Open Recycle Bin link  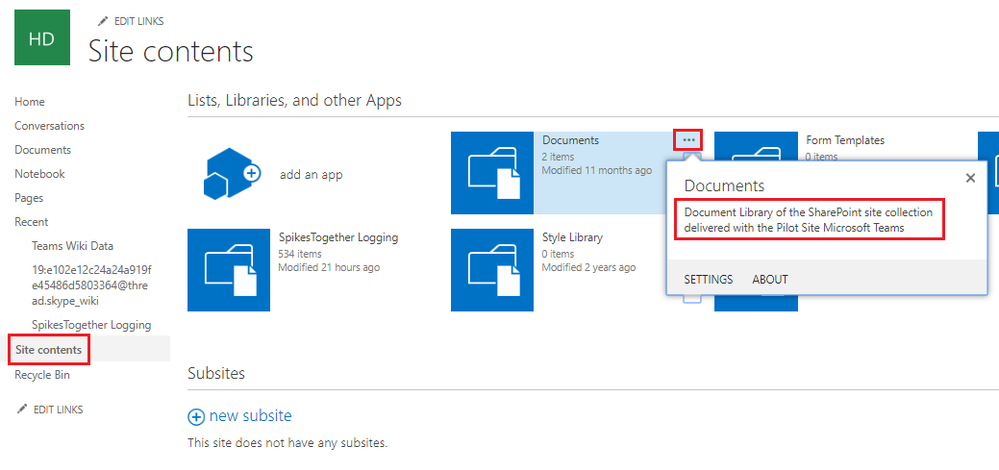pyautogui.click(x=42, y=375)
